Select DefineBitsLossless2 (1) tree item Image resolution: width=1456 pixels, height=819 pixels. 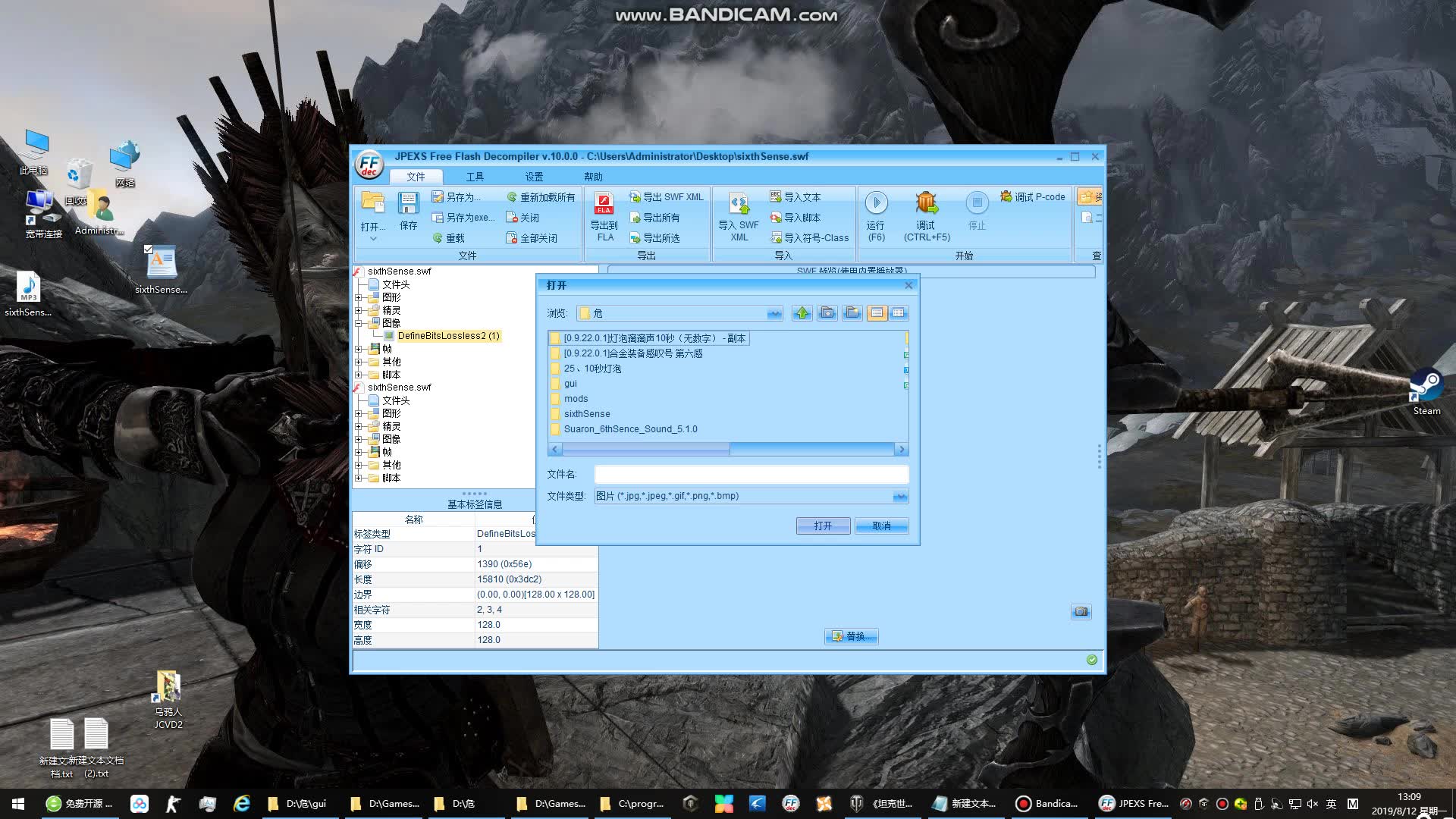tap(448, 336)
